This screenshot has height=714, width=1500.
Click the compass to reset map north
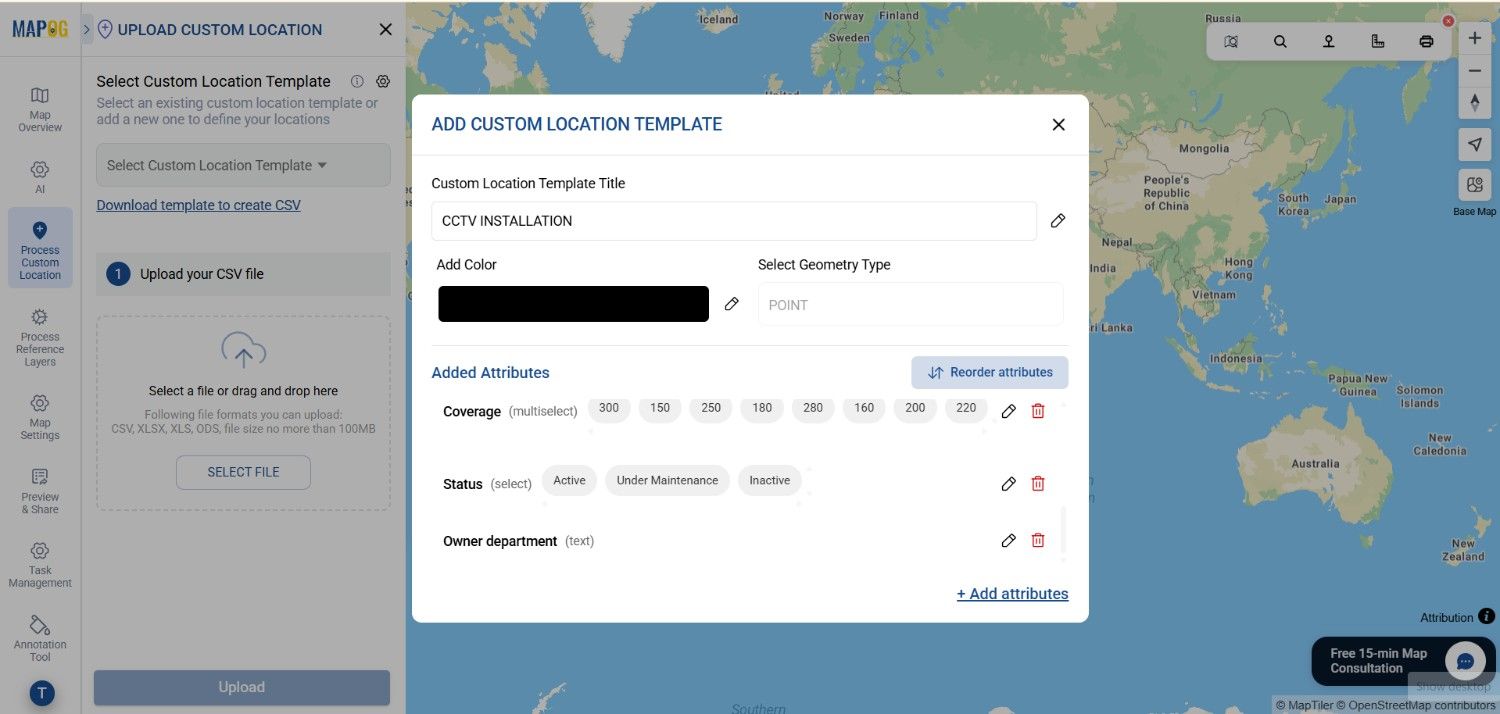pyautogui.click(x=1475, y=102)
